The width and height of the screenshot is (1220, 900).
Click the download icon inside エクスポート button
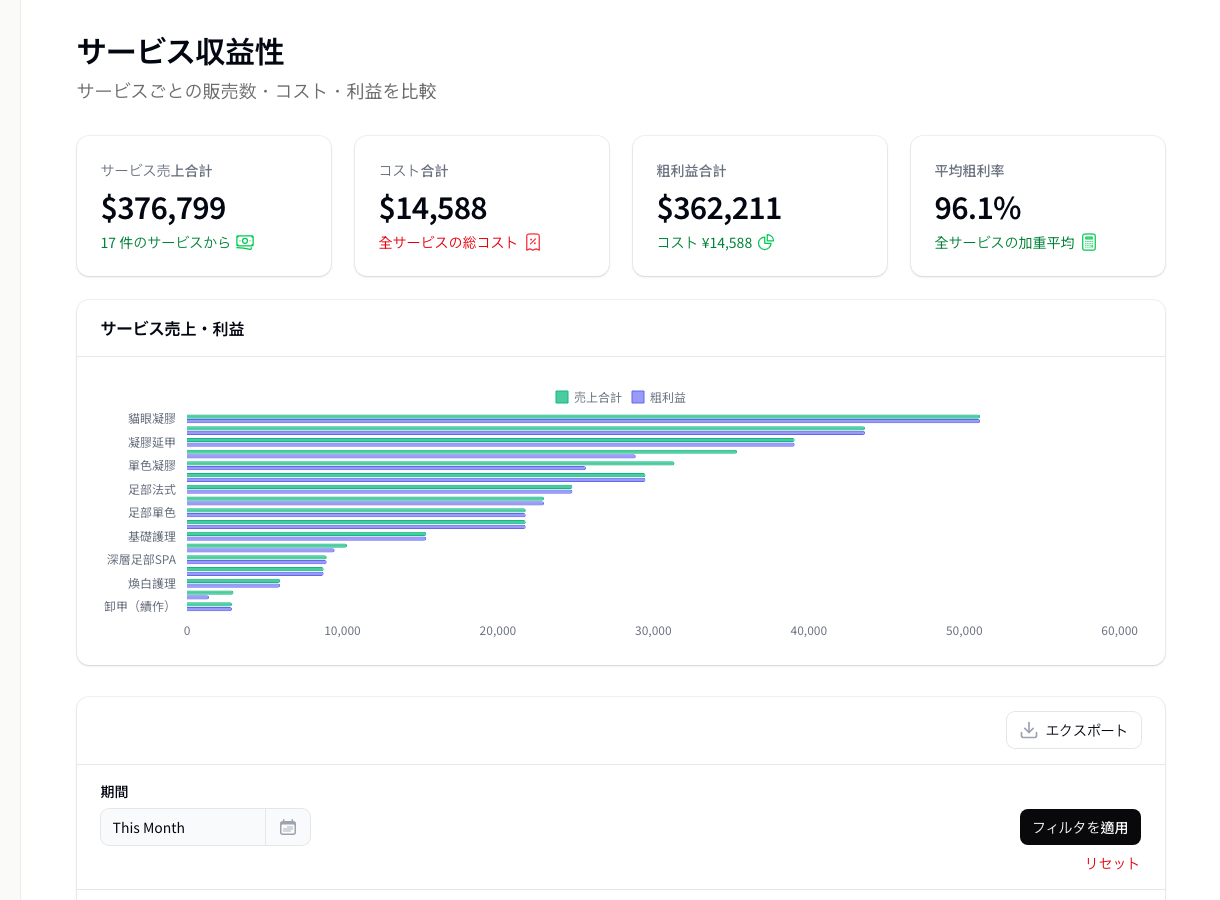1027,730
